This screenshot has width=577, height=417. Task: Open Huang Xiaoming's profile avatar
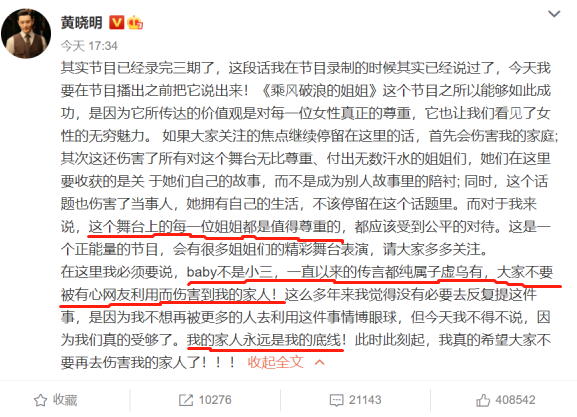pyautogui.click(x=26, y=33)
